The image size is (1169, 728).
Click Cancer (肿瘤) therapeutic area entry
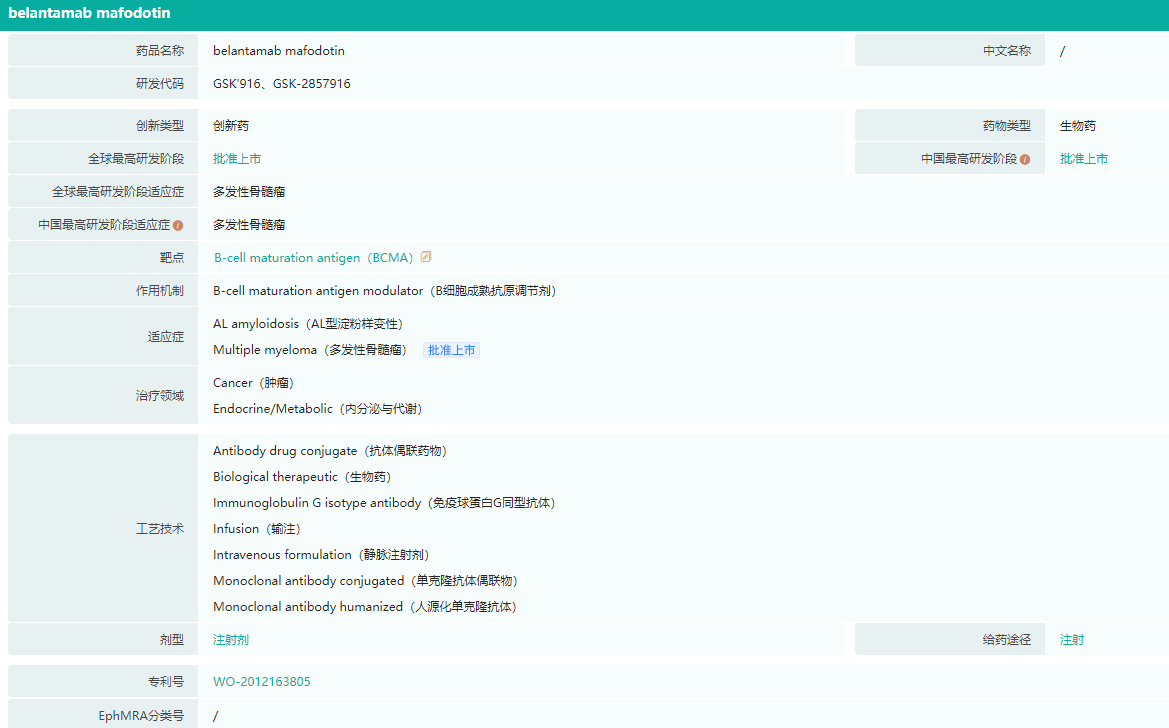(x=253, y=383)
